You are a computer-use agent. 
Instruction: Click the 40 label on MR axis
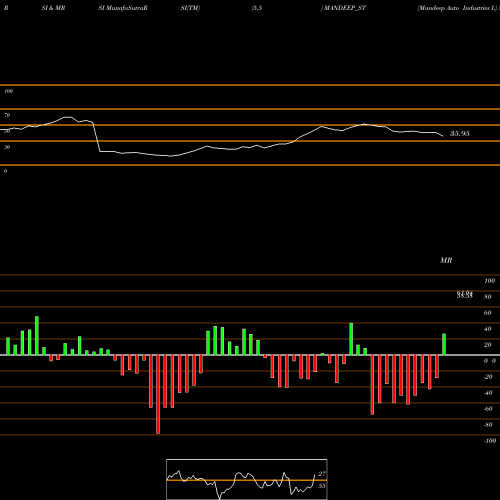click(x=488, y=329)
